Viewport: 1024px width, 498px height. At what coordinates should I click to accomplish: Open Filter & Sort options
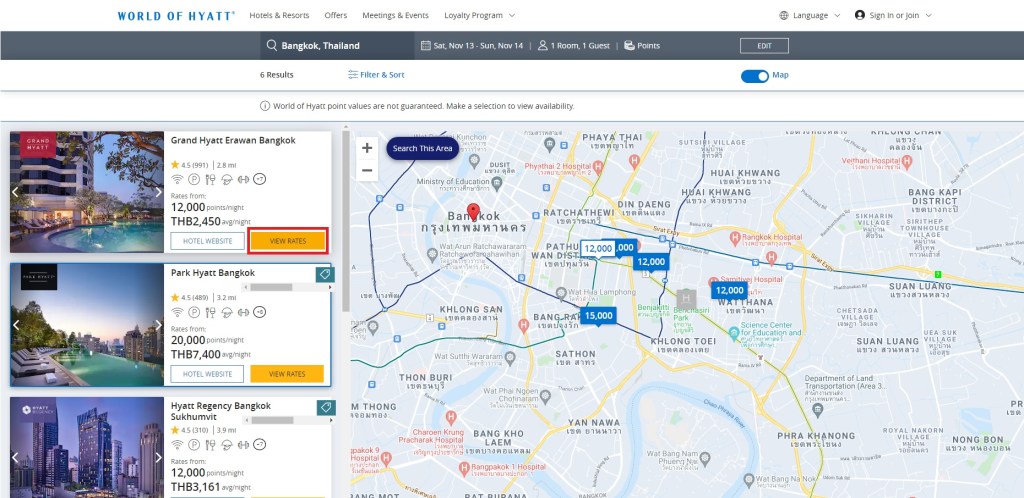point(376,75)
